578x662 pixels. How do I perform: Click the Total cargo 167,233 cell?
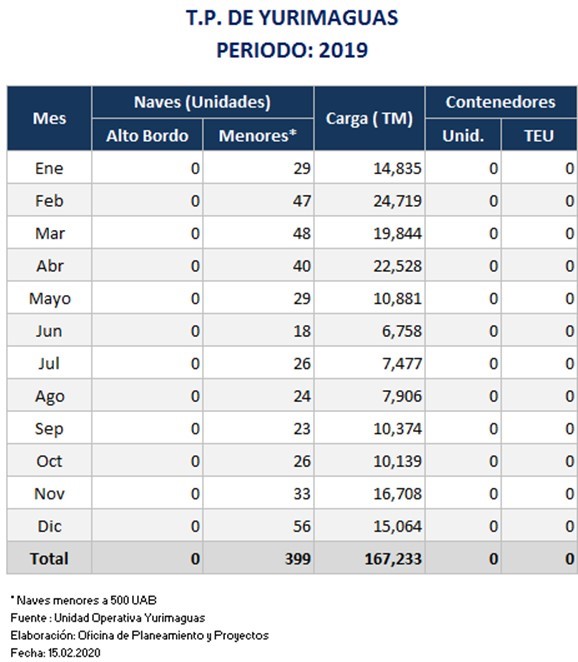click(369, 559)
